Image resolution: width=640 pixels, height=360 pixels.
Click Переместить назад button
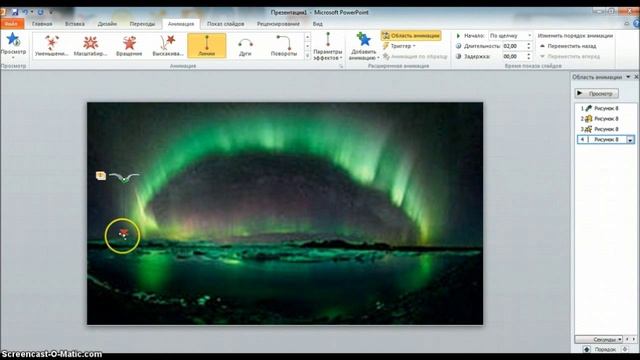coord(568,46)
